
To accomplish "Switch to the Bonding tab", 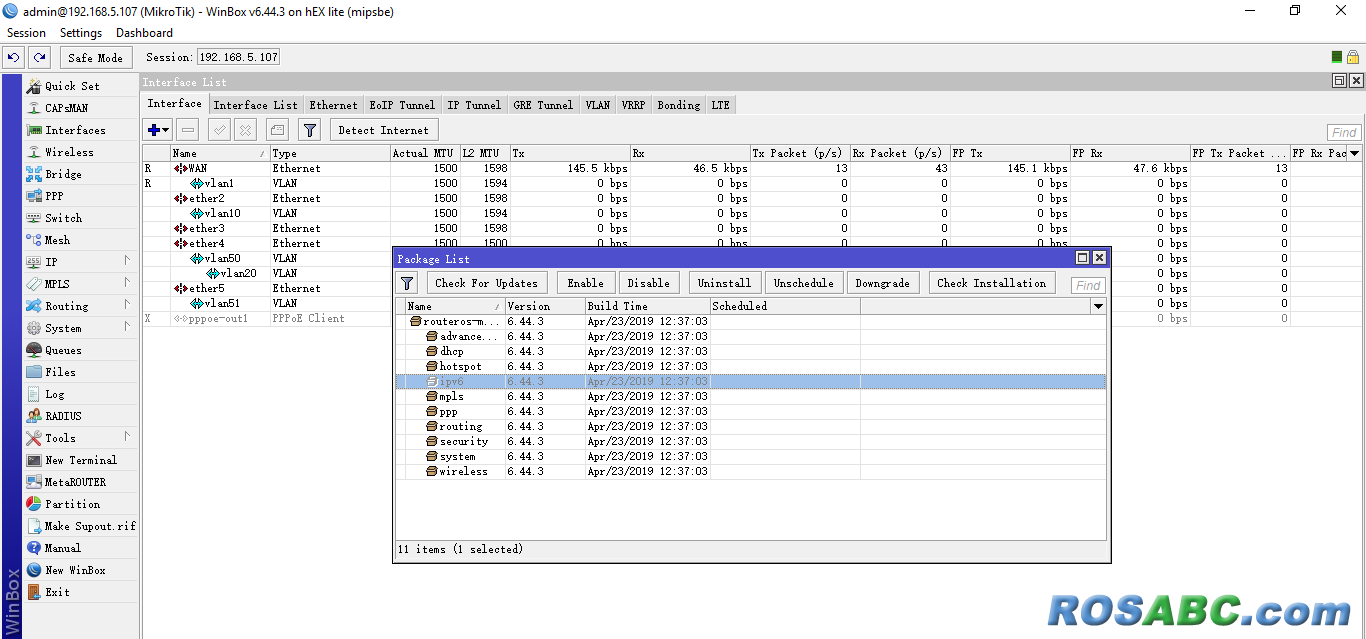I will tap(679, 105).
